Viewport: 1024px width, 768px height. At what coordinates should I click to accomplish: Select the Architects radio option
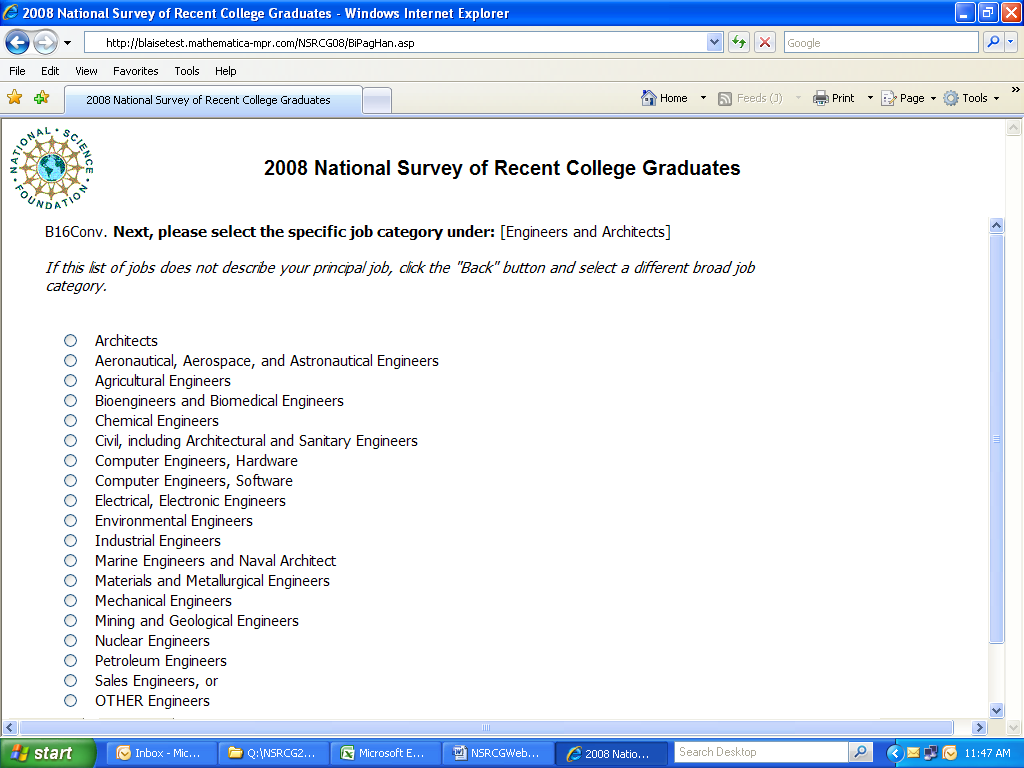click(x=70, y=341)
